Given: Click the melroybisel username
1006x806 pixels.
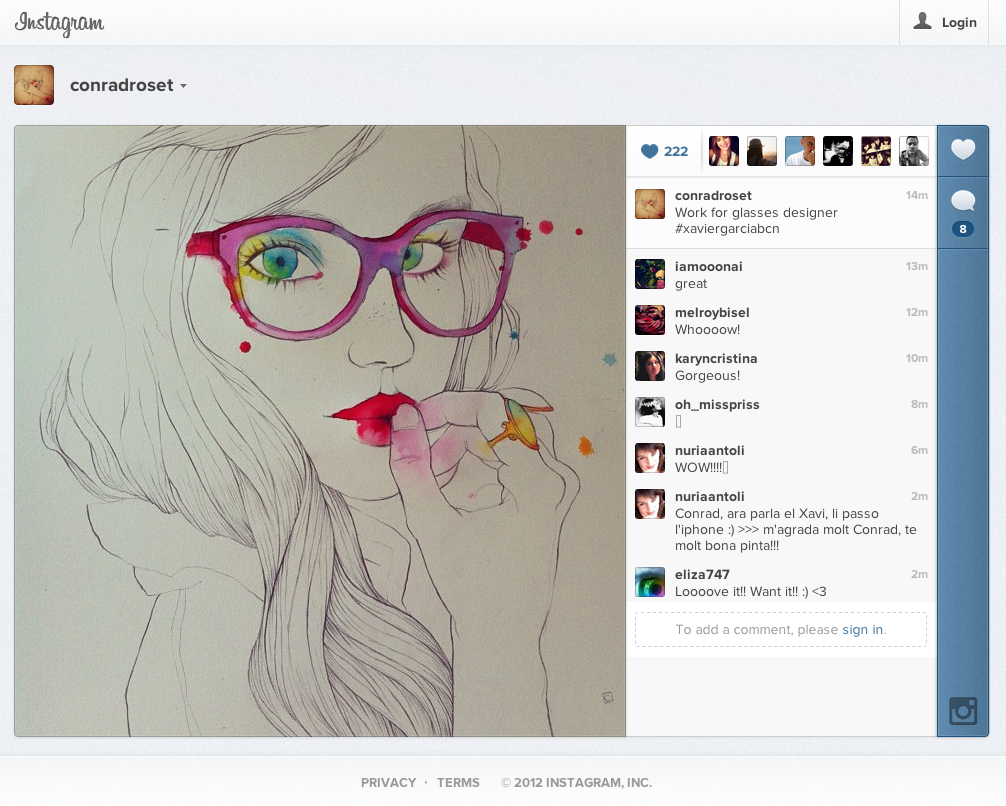Looking at the screenshot, I should pos(712,313).
